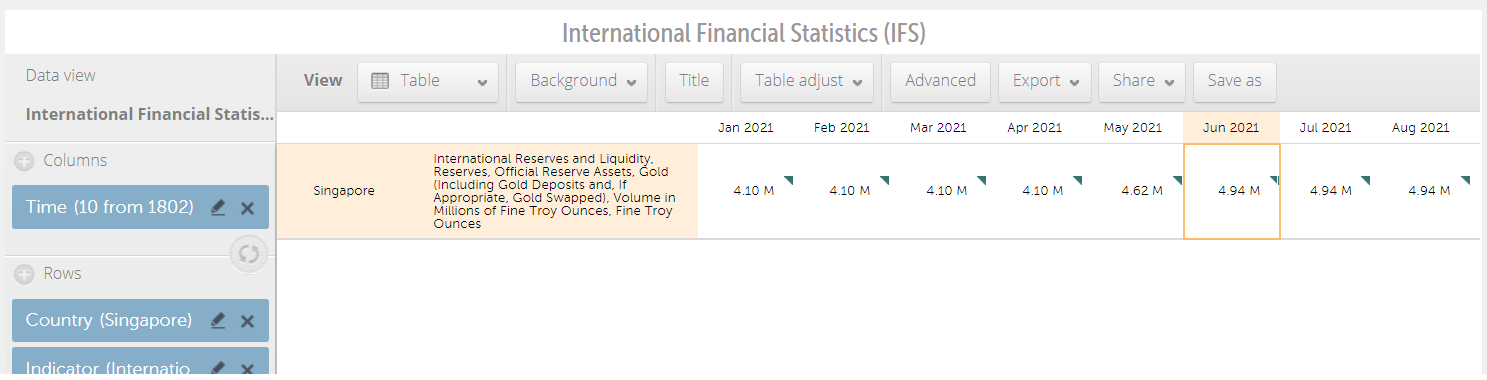Remove the Time column filter
The width and height of the screenshot is (1487, 380).
[248, 208]
